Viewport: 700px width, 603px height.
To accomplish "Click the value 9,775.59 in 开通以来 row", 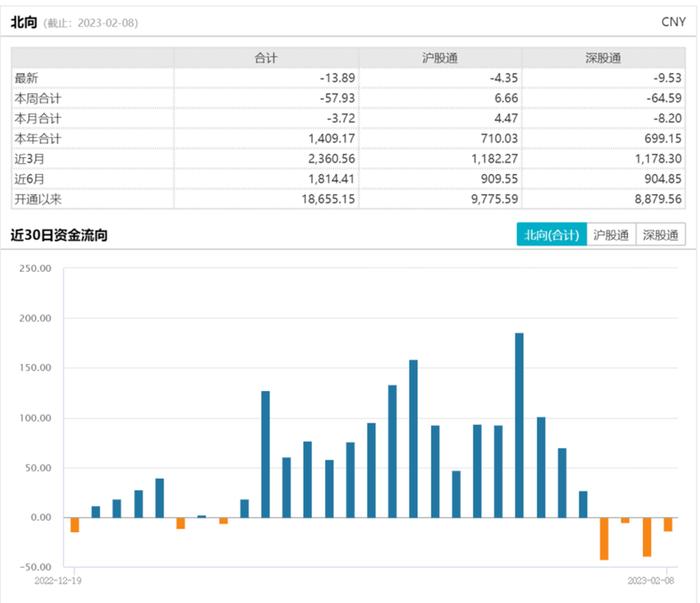I will tap(495, 199).
